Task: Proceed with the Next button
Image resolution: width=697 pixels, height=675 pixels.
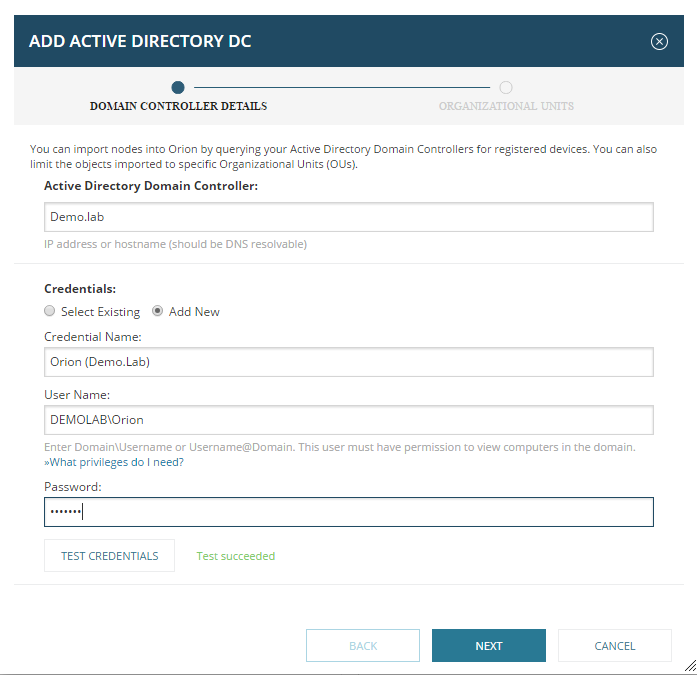Action: [x=489, y=646]
